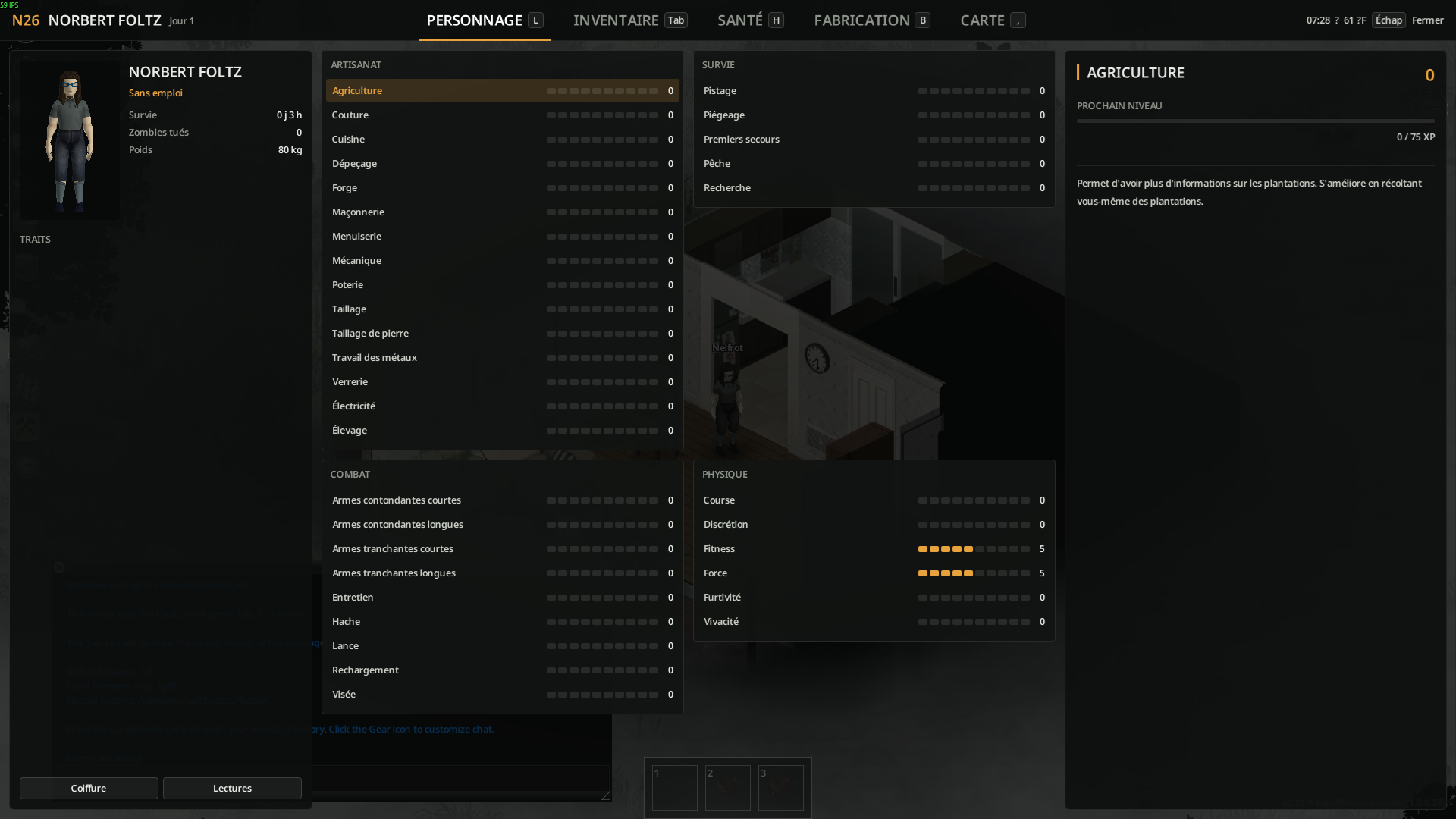Click the Fitness level progress pips

[974, 548]
